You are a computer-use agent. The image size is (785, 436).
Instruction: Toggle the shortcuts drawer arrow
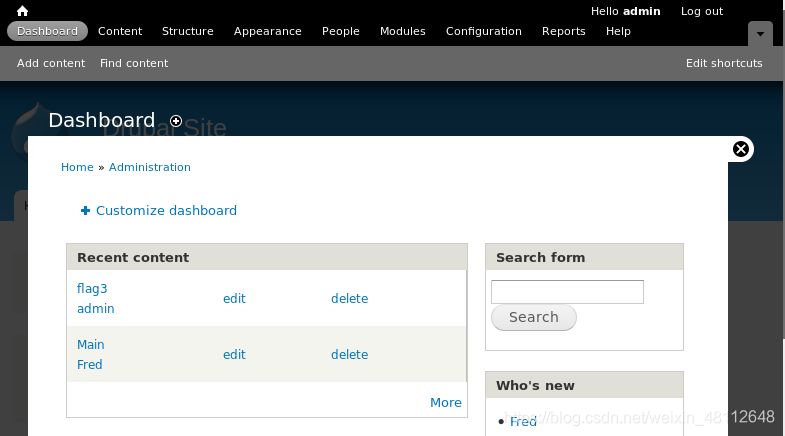point(760,34)
